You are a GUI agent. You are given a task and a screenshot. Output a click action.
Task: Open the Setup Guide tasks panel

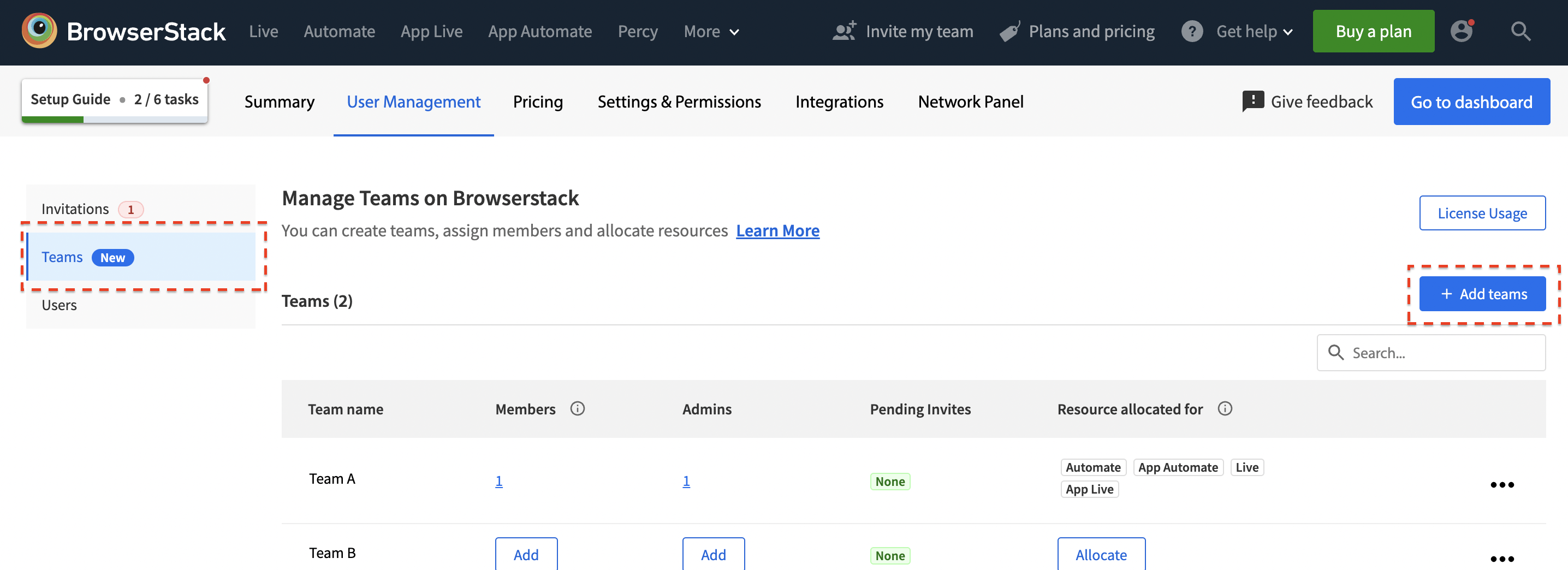115,100
